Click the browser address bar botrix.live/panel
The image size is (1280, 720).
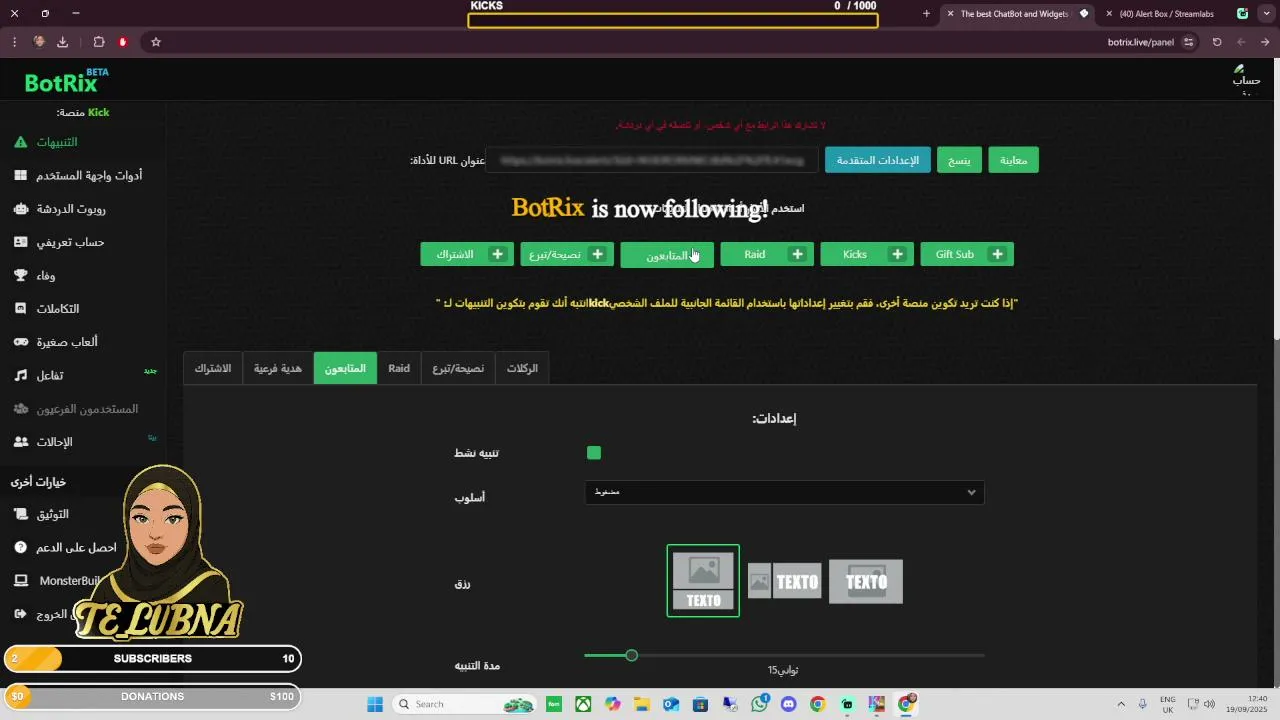[1140, 42]
